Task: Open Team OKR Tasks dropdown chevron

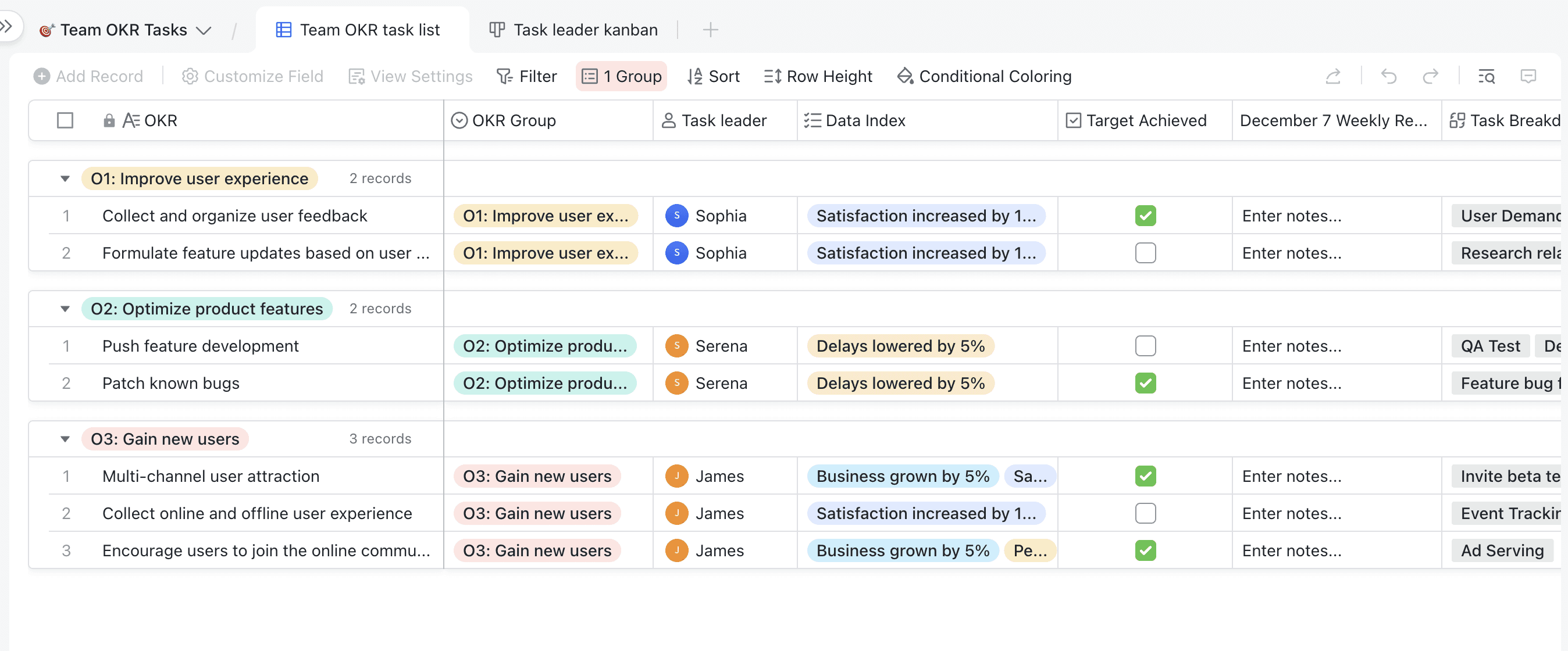Action: [x=204, y=30]
